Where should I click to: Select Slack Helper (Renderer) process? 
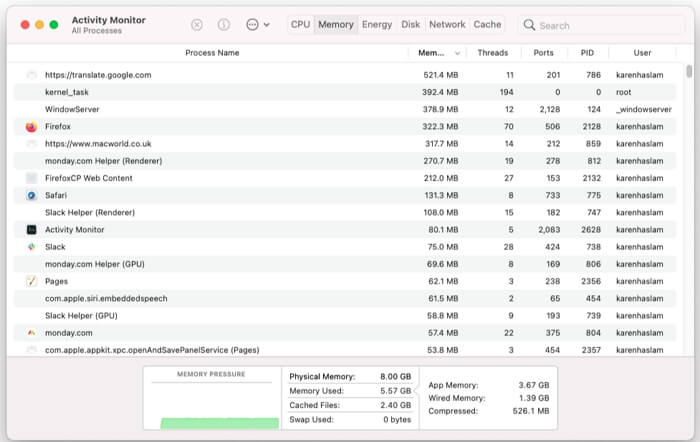click(345, 213)
